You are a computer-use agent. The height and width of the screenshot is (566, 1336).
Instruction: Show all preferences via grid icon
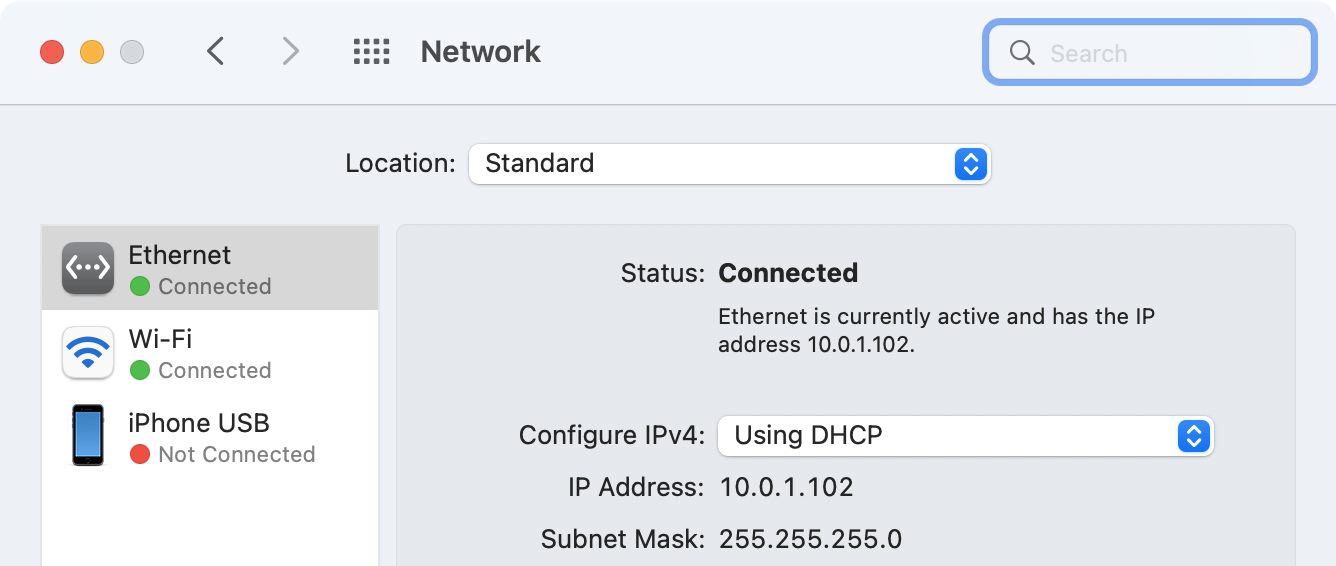point(372,52)
